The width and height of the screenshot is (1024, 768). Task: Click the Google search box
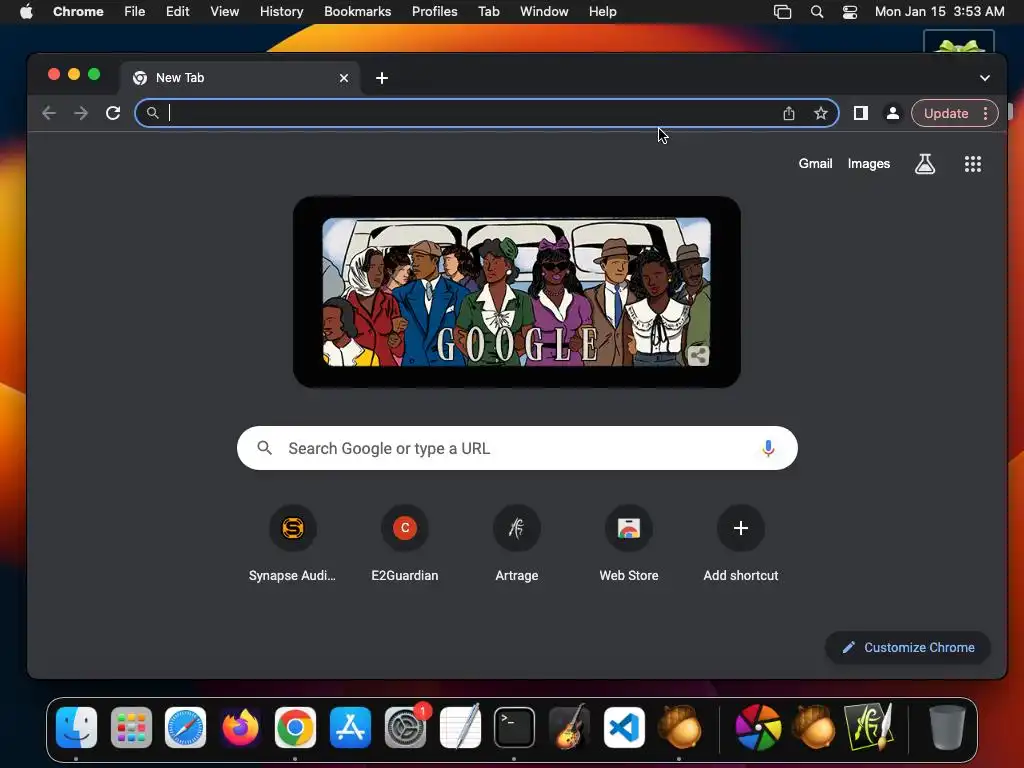[517, 448]
